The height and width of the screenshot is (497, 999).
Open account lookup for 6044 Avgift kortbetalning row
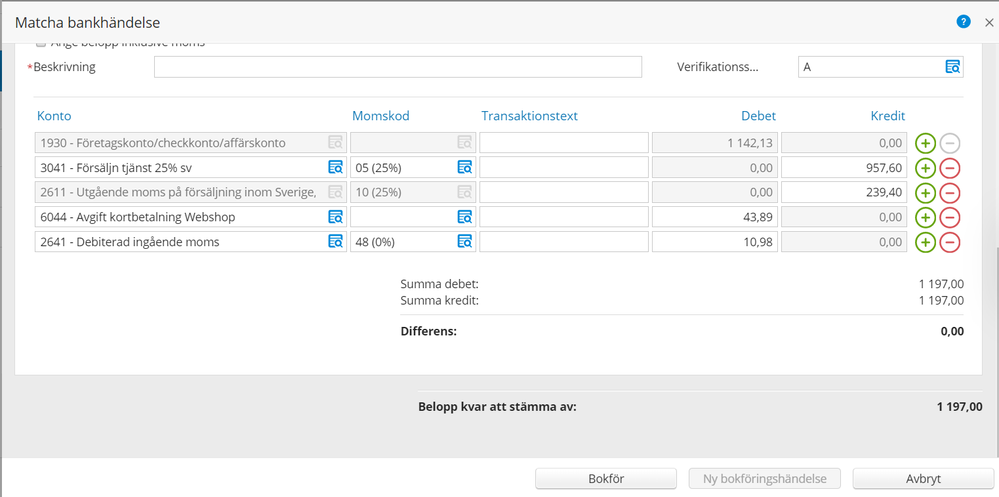[335, 217]
